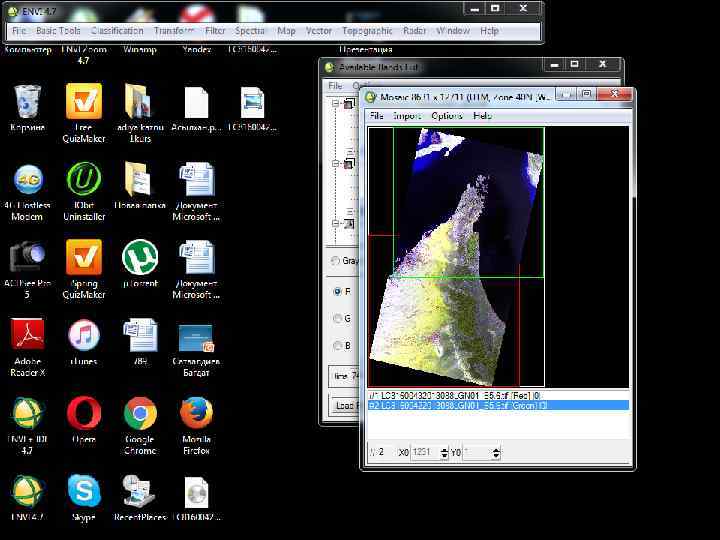This screenshot has width=720, height=540.
Task: Open the Filter menu
Action: pyautogui.click(x=215, y=31)
